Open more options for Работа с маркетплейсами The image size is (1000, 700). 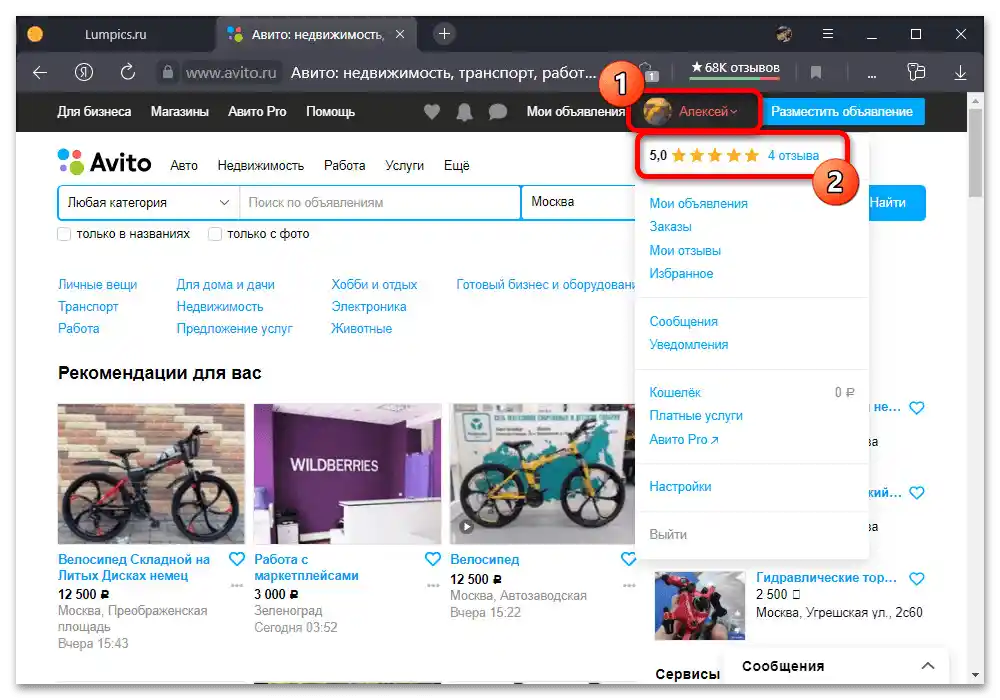tap(433, 585)
